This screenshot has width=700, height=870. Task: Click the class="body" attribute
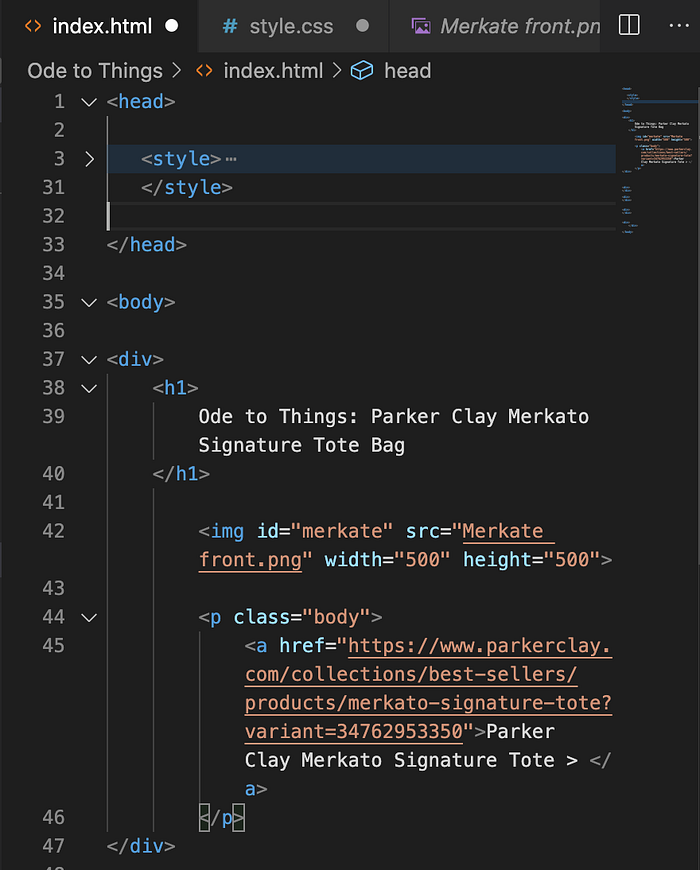point(302,617)
